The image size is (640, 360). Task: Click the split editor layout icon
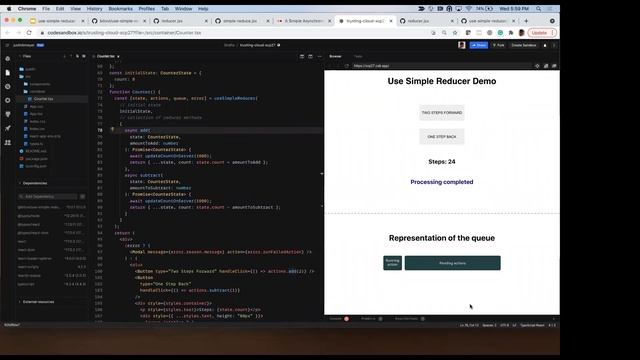tap(302, 56)
